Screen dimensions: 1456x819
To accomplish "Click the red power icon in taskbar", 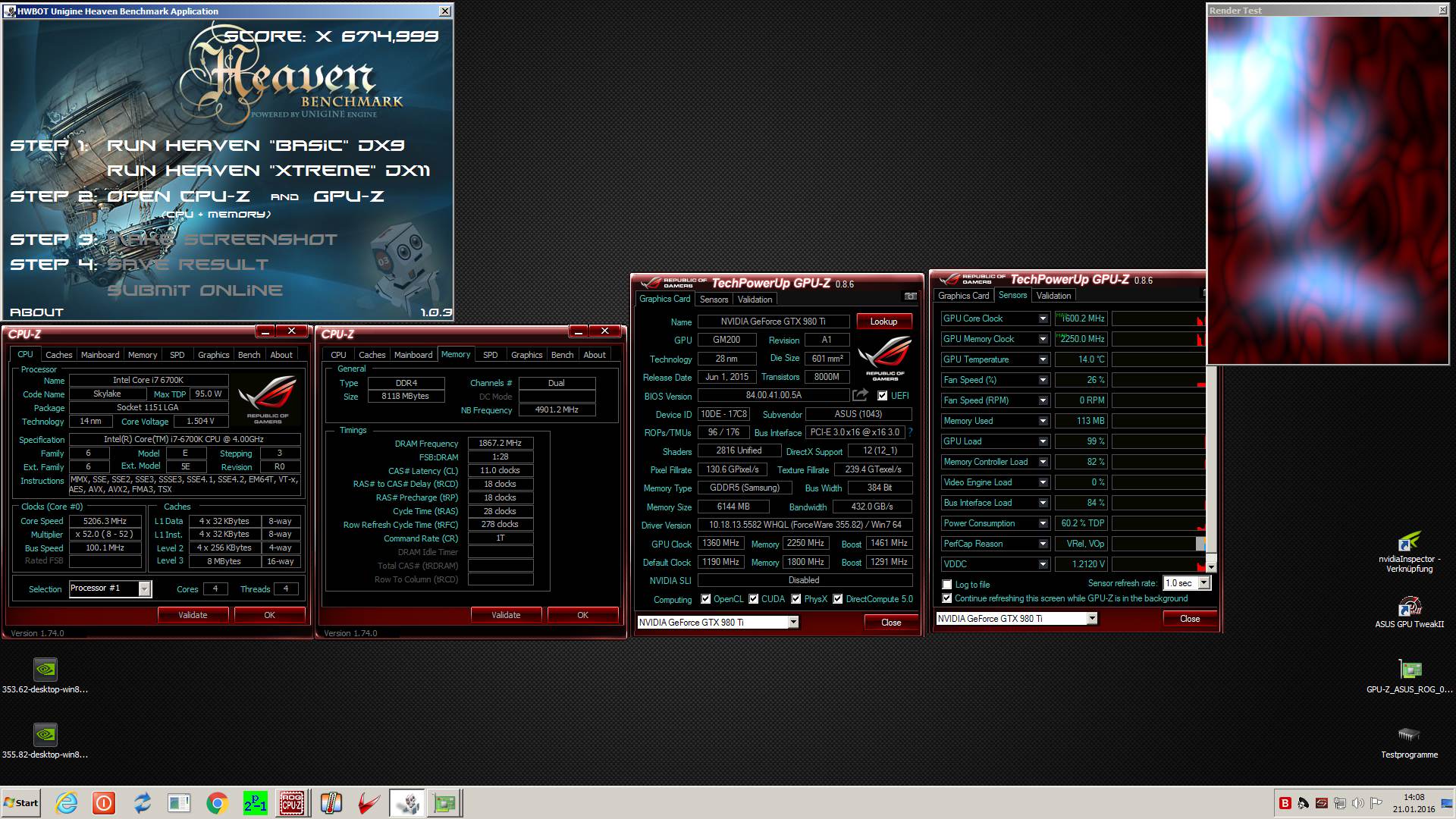I will tap(104, 803).
